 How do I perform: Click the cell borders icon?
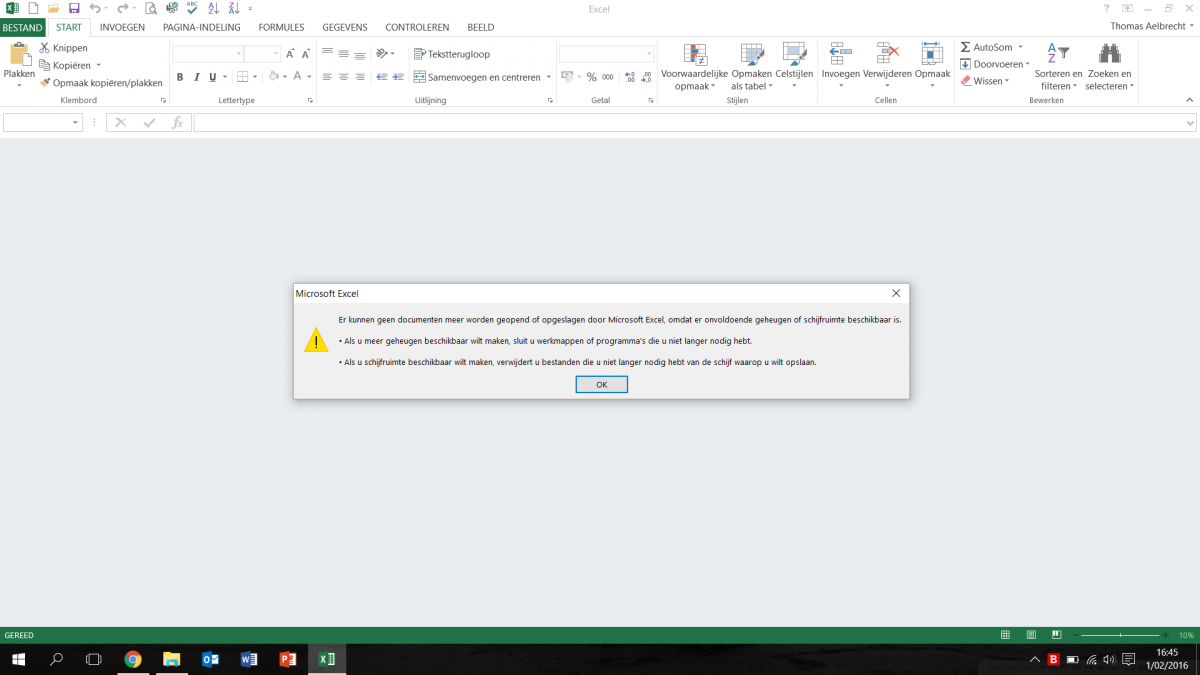242,77
